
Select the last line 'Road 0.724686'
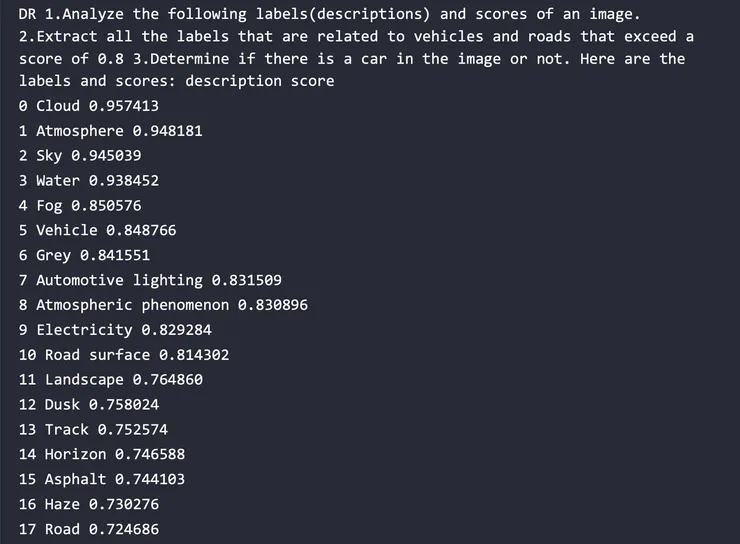coord(89,529)
